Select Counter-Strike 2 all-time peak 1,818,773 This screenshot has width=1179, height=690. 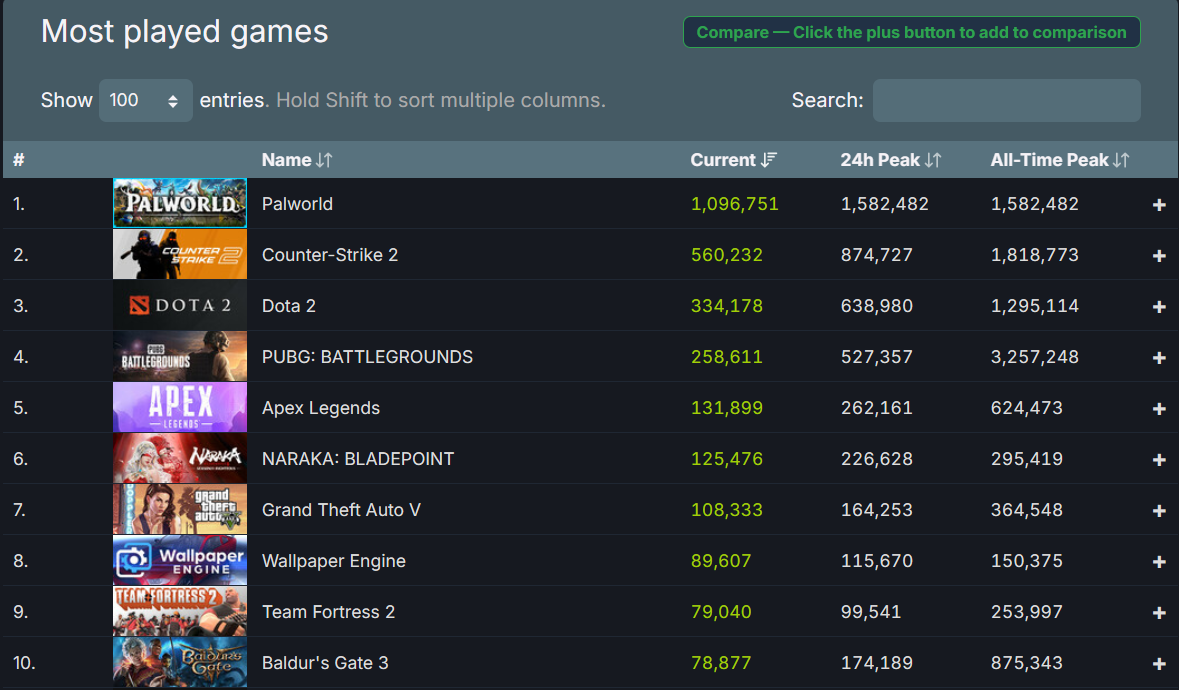[1035, 255]
